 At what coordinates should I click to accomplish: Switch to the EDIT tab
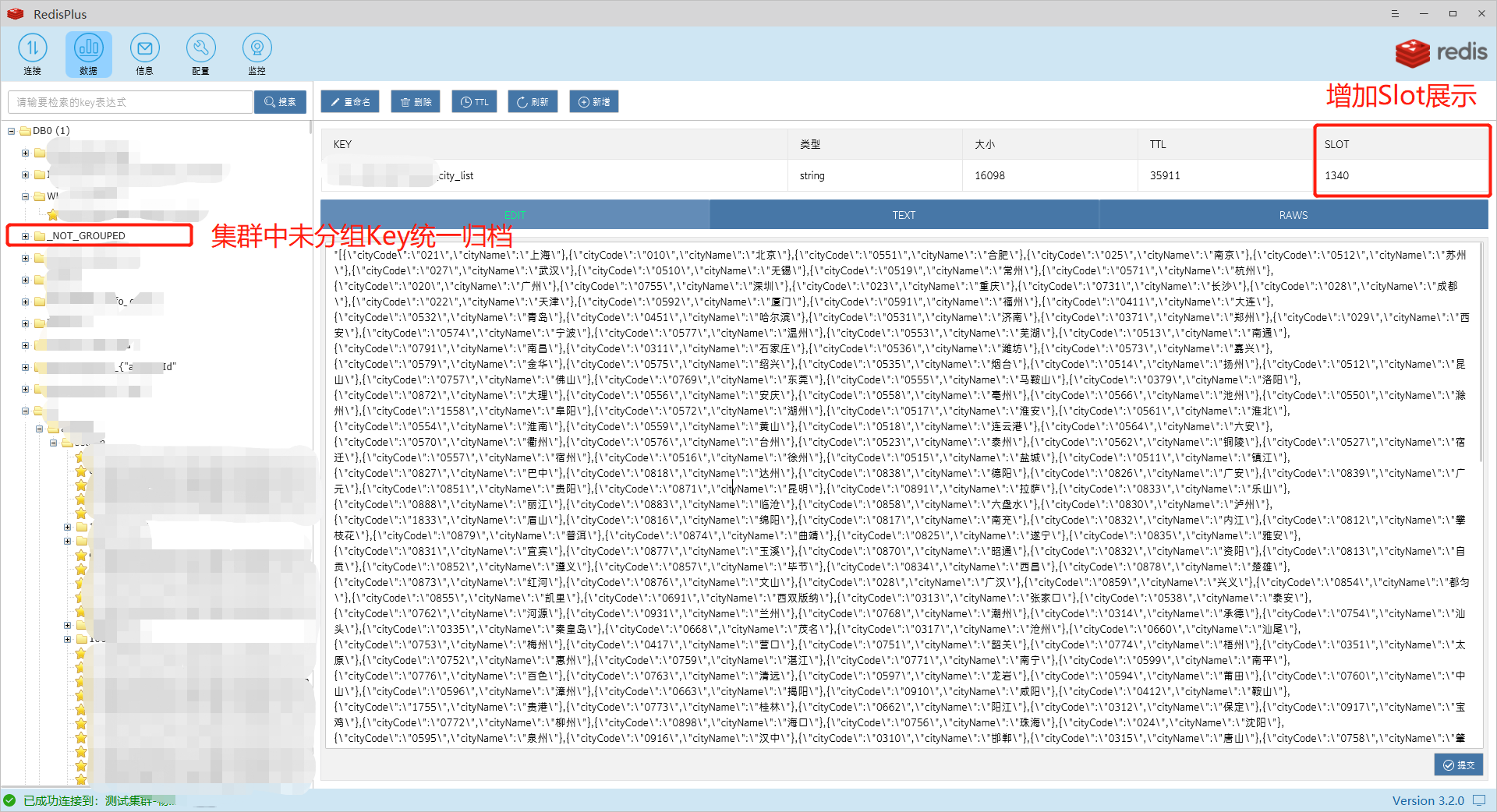pos(515,215)
